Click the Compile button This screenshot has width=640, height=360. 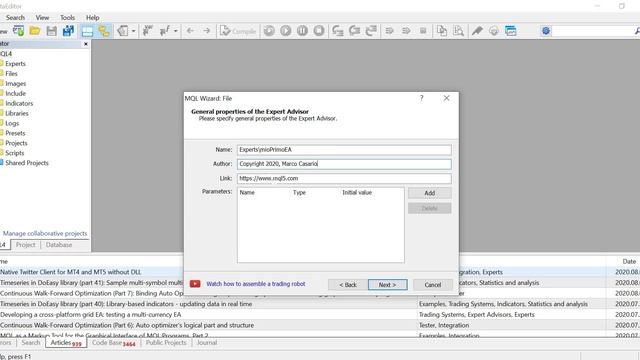(238, 31)
